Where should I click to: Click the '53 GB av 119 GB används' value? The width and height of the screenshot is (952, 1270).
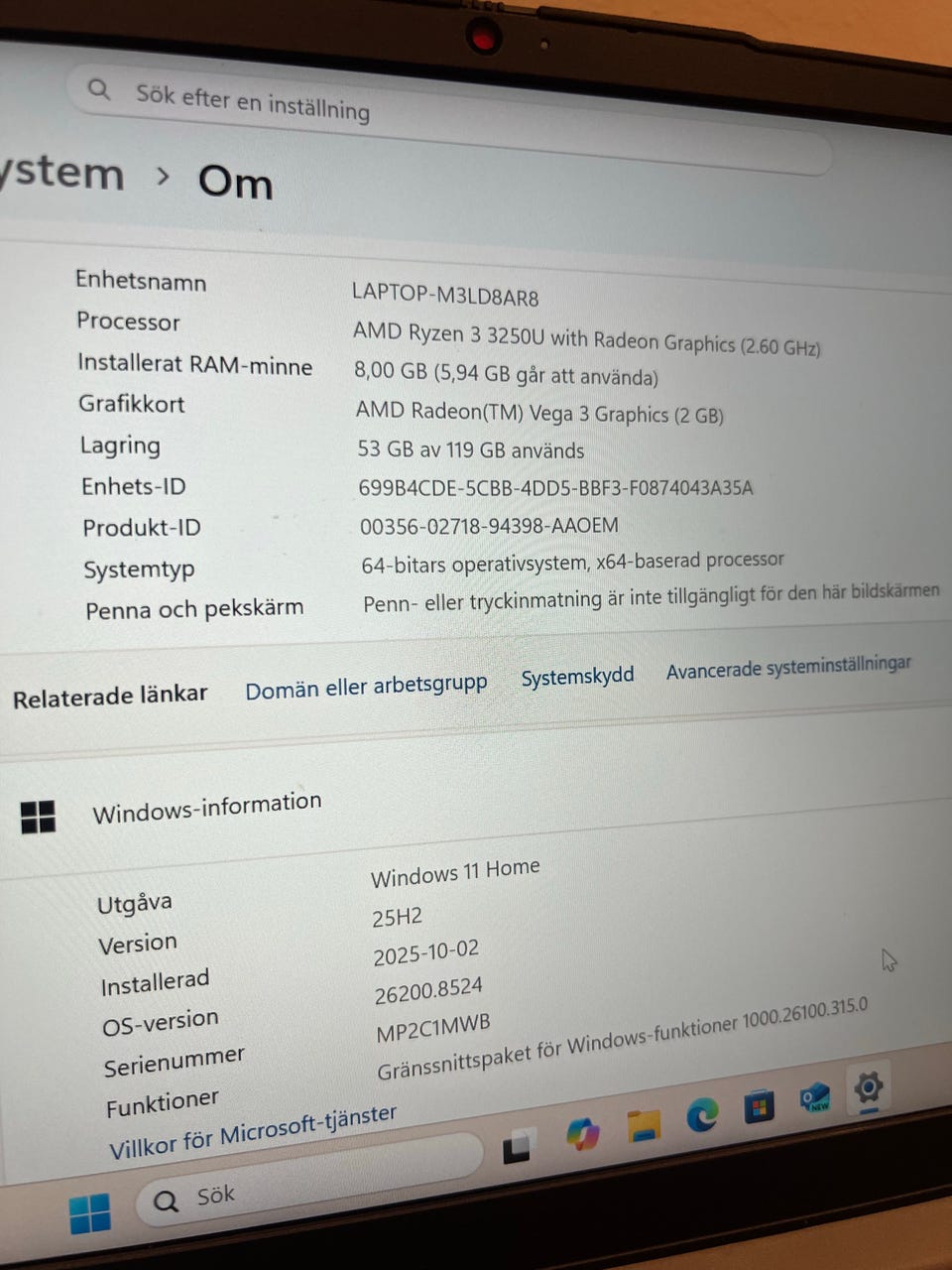coord(471,449)
